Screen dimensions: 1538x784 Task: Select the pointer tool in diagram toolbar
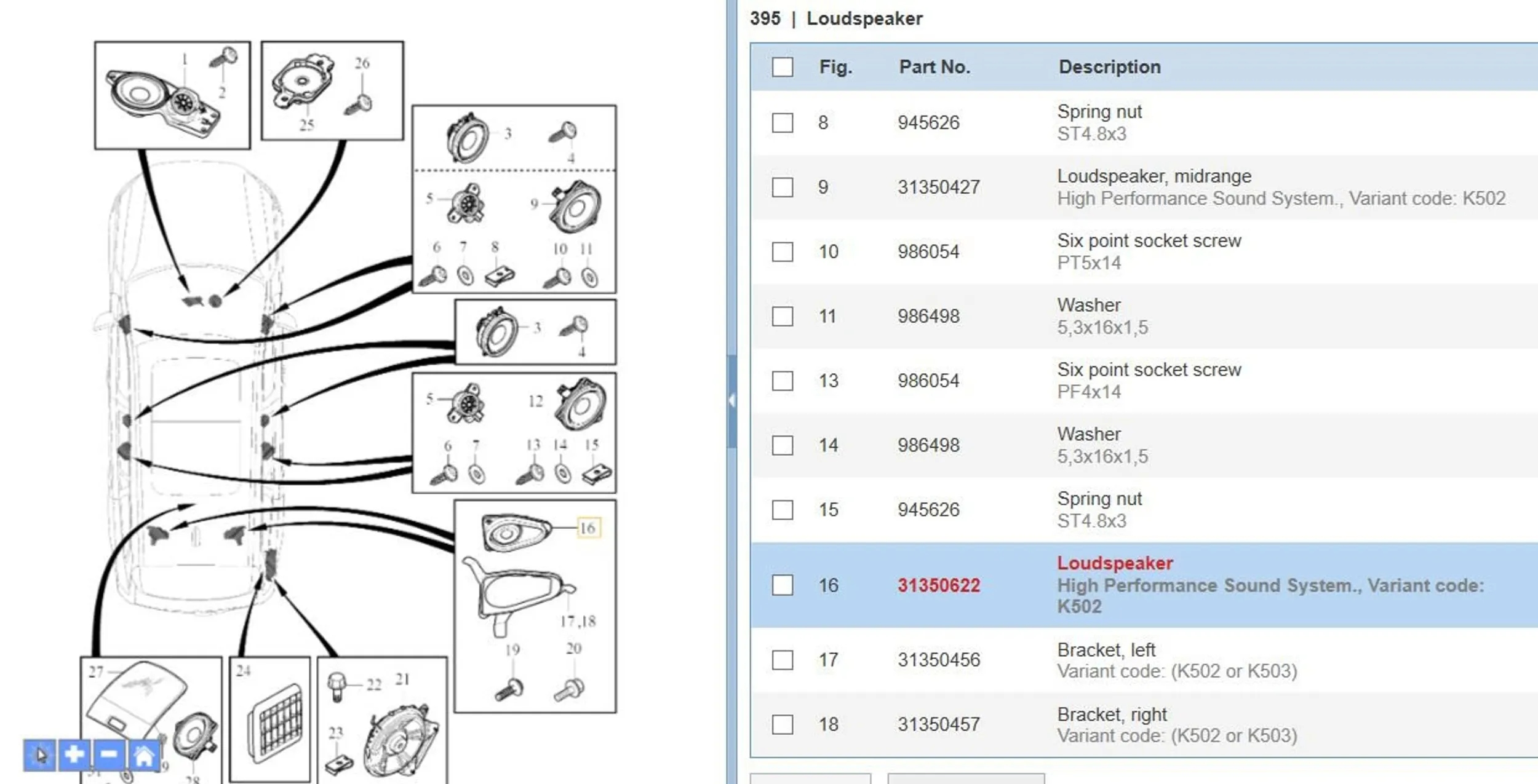click(40, 754)
